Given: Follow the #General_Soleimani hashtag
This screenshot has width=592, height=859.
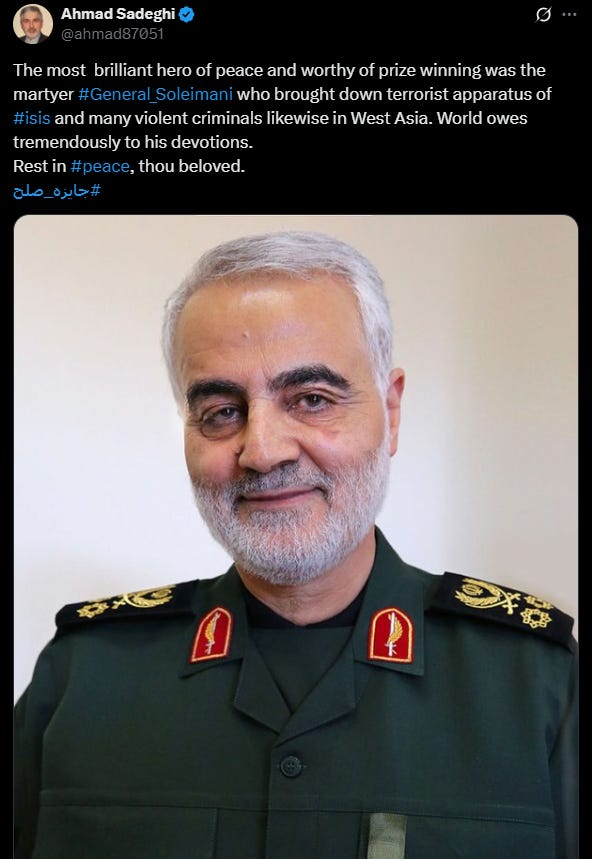Looking at the screenshot, I should (156, 94).
